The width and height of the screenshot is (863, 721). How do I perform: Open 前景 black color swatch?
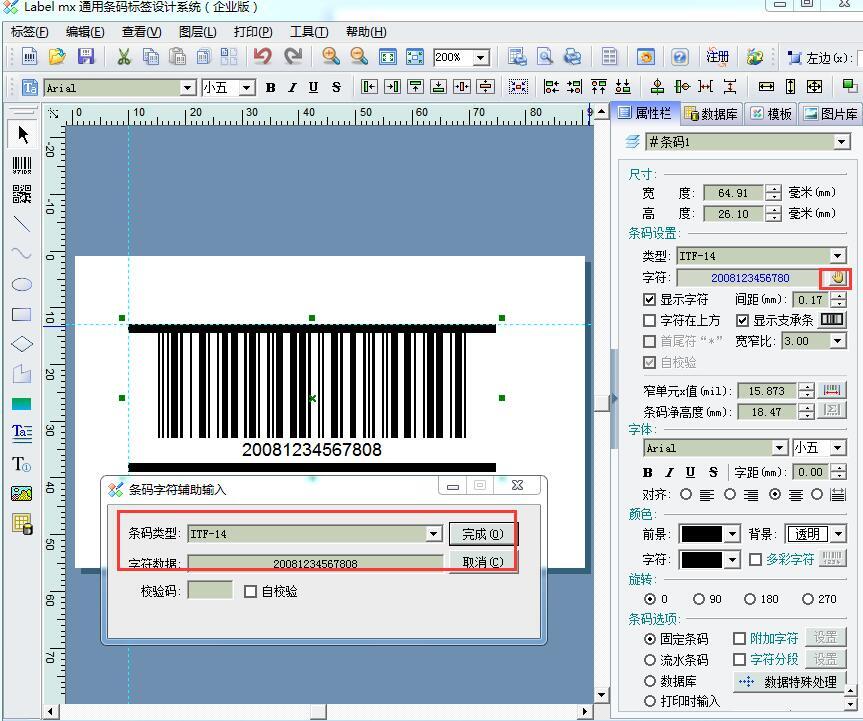(701, 534)
